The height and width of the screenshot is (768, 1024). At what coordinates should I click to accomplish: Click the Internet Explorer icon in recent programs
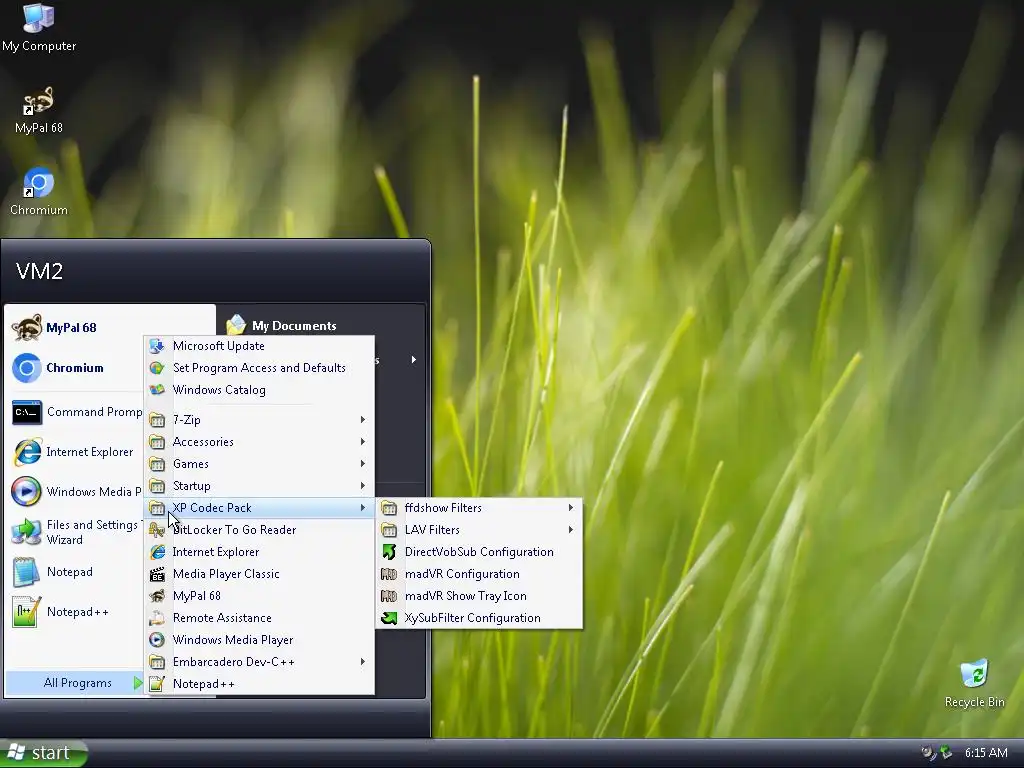point(27,452)
